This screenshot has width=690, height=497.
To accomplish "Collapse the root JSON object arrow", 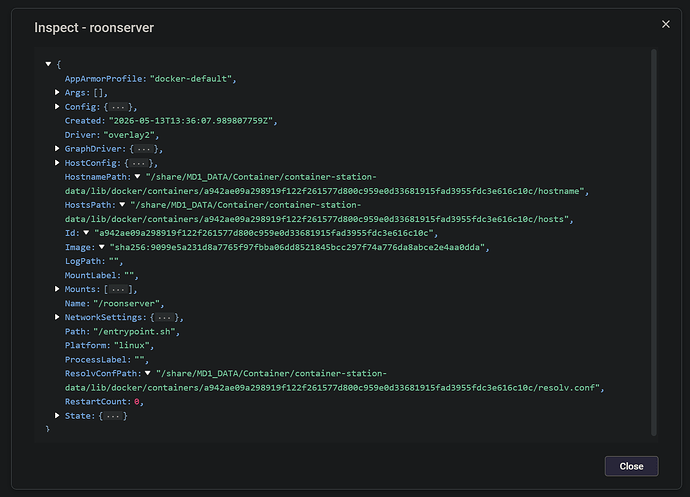I will (x=48, y=64).
